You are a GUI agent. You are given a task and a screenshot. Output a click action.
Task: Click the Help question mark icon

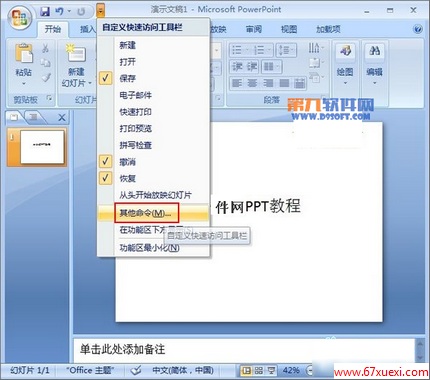[418, 29]
